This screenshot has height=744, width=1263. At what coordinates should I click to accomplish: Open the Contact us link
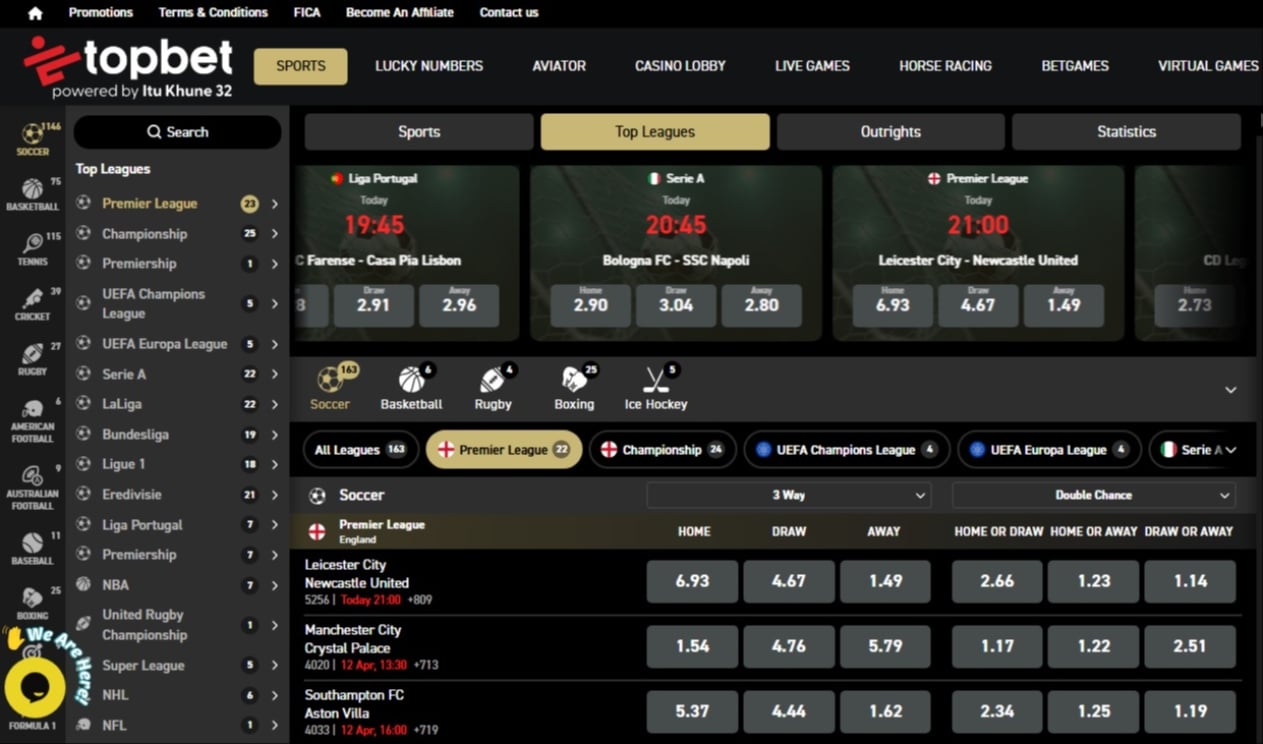pos(509,13)
